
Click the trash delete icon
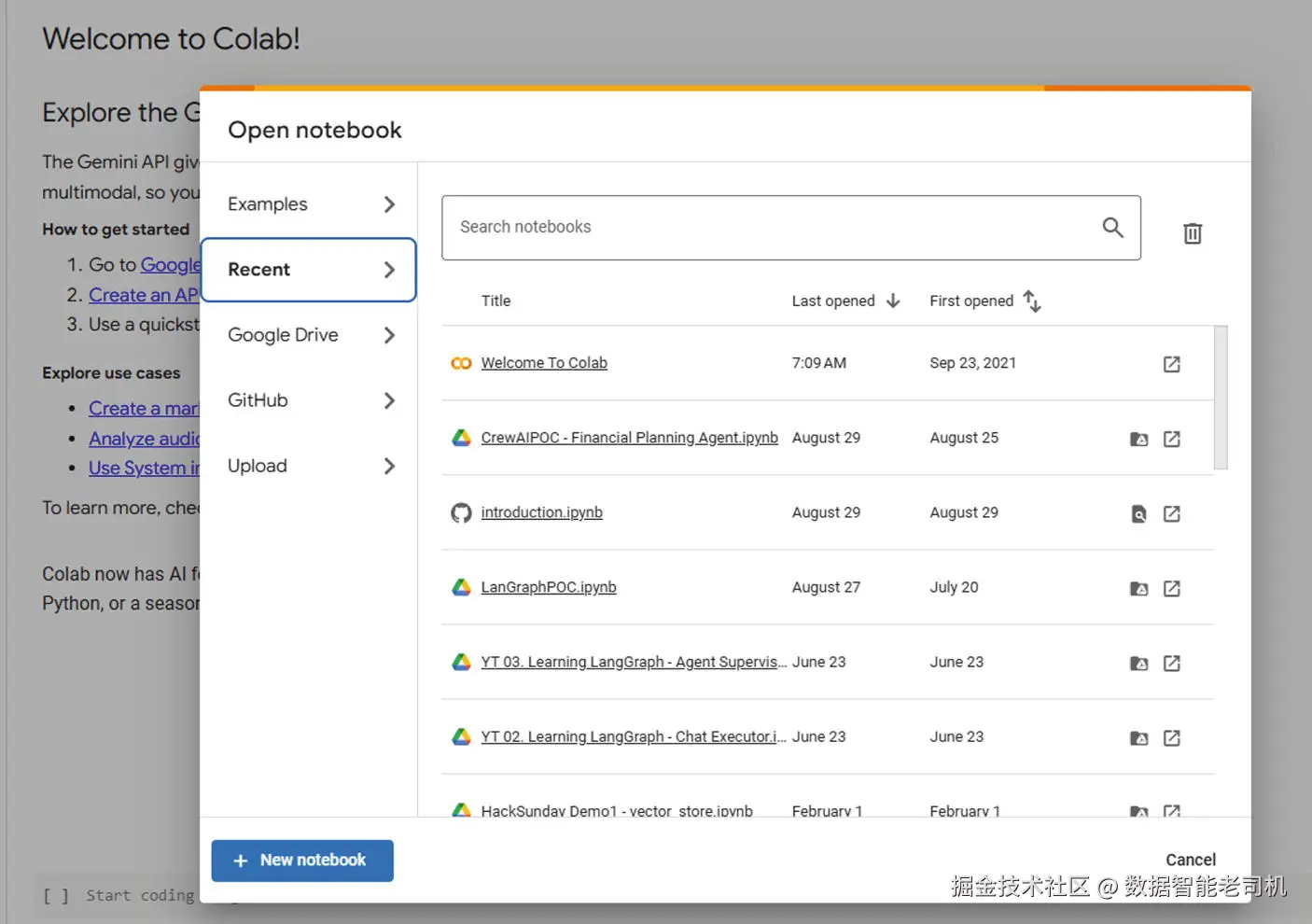point(1193,233)
